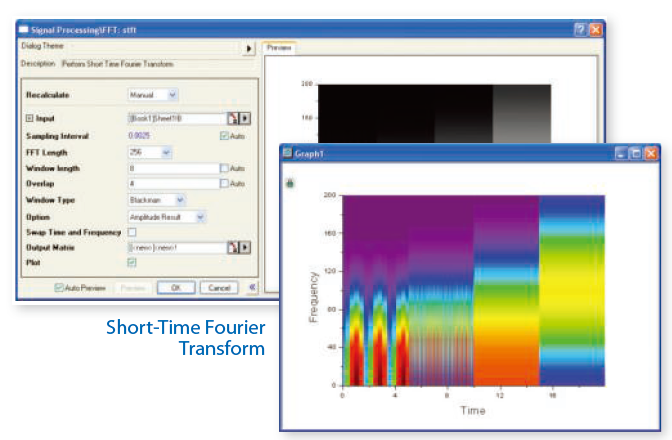
Task: Click the Cancel button
Action: click(x=218, y=287)
